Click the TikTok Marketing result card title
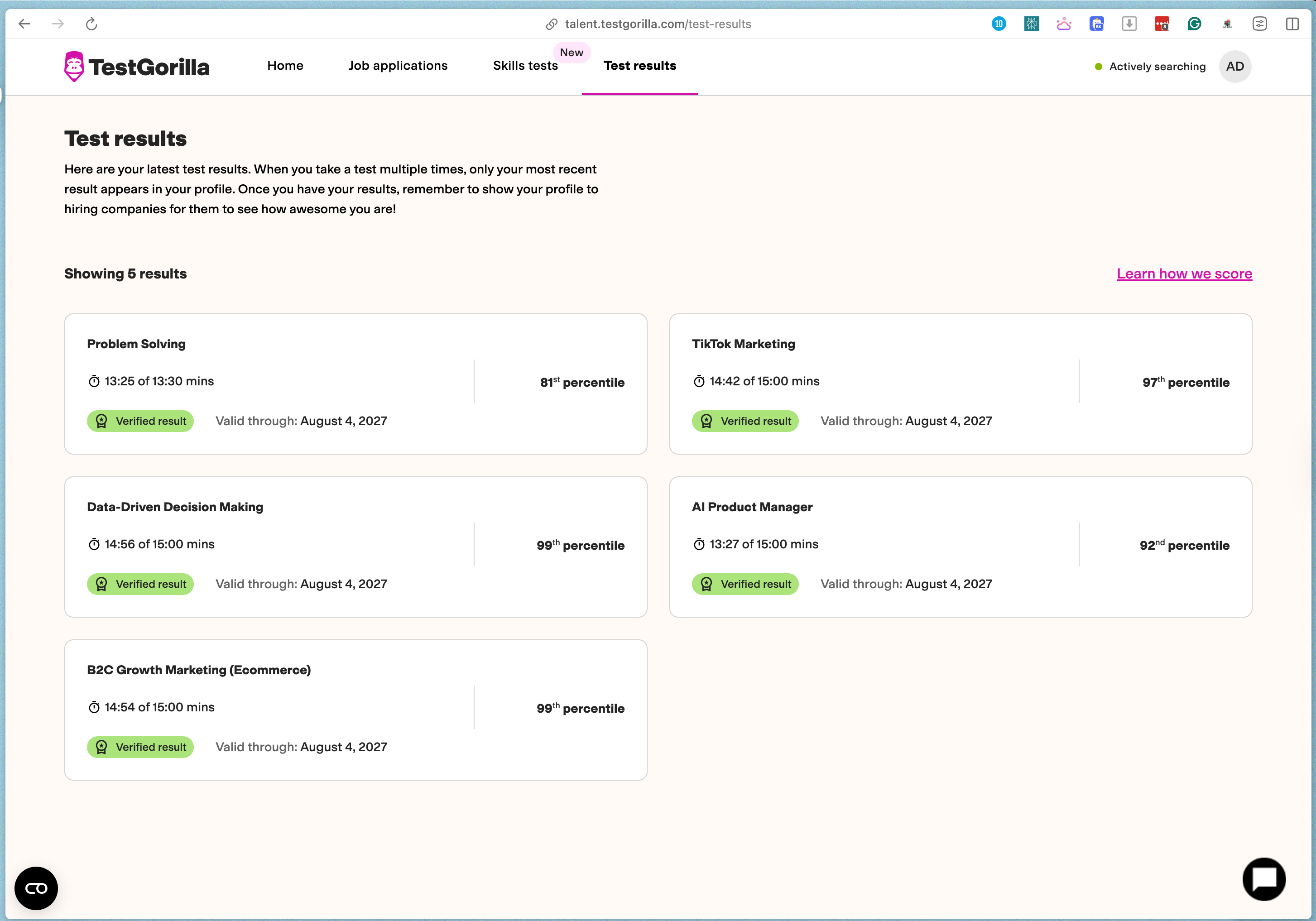Viewport: 1316px width, 921px height. [743, 344]
